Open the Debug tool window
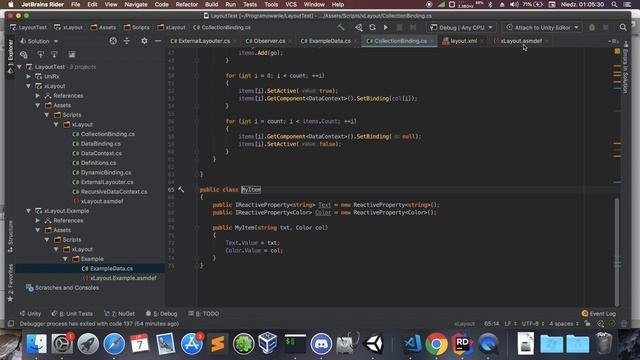This screenshot has height=360, width=640. pyautogui.click(x=161, y=313)
